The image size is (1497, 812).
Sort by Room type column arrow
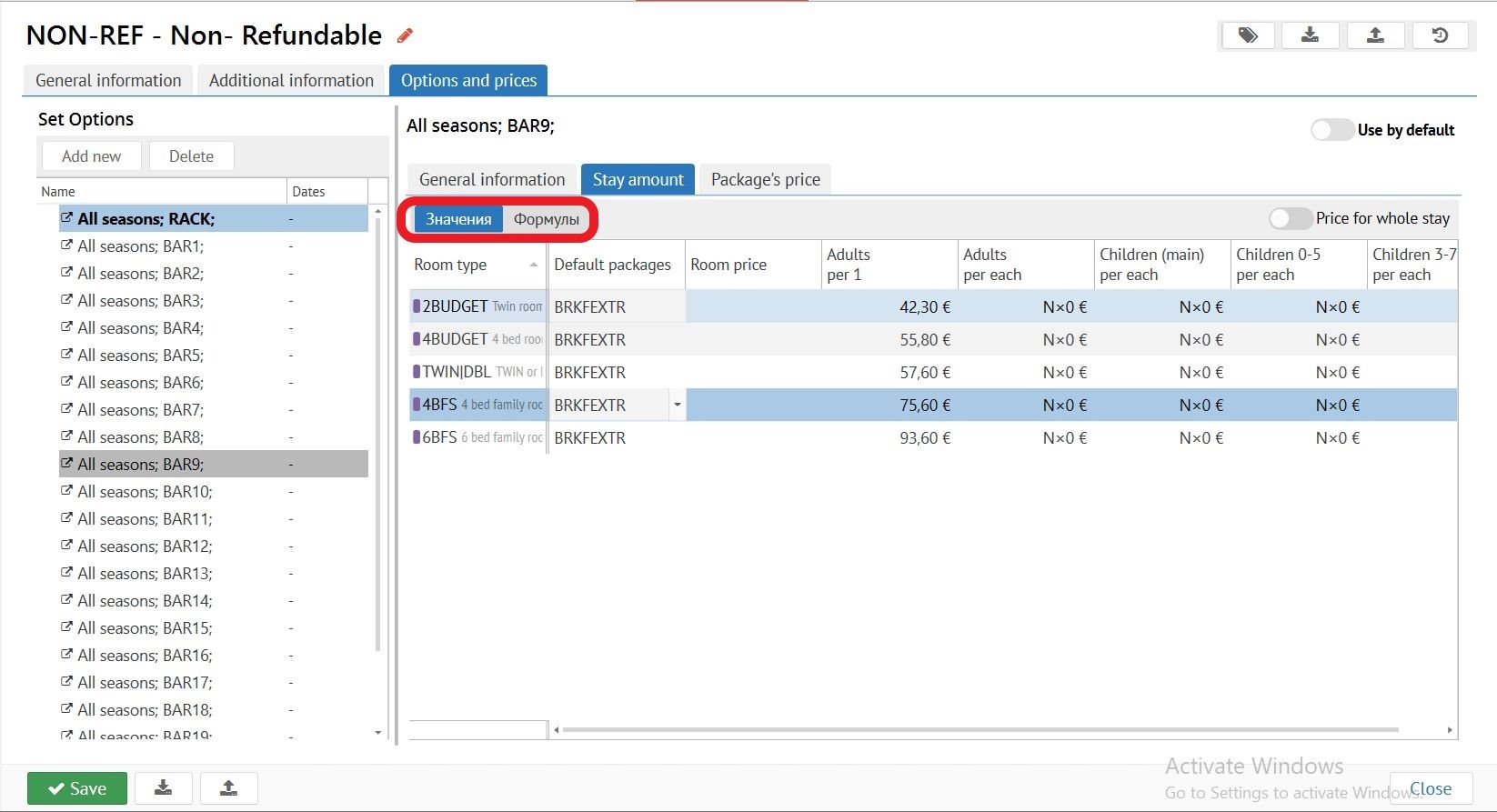click(533, 265)
